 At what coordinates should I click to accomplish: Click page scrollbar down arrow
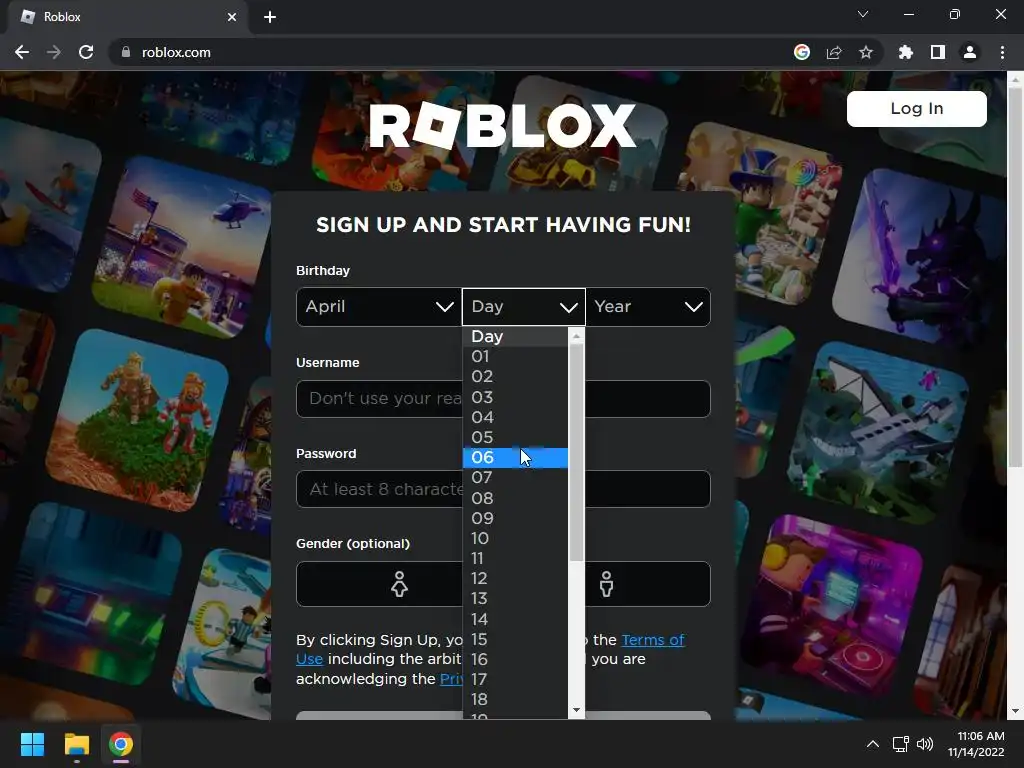[x=1015, y=712]
